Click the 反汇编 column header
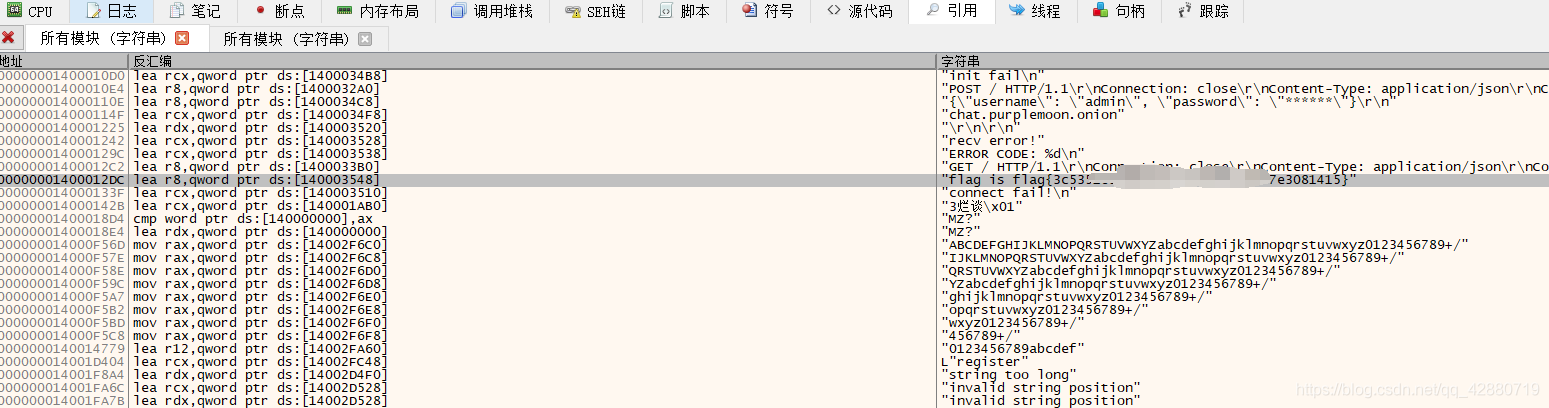Viewport: 1549px width, 408px height. [x=533, y=61]
